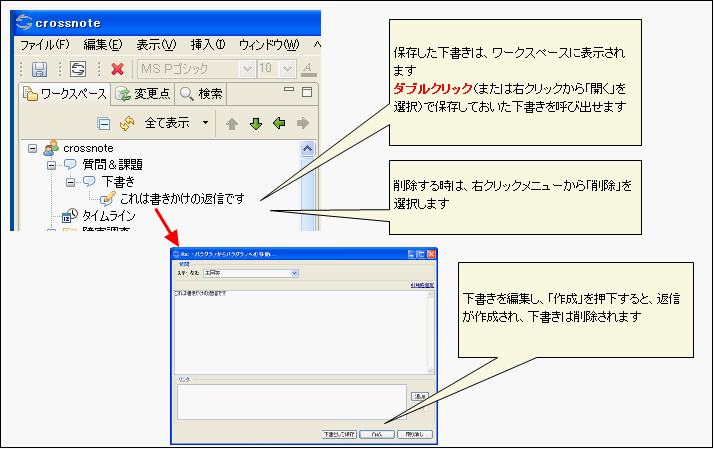
Task: Open the font size 10 dropdown
Action: [x=287, y=69]
